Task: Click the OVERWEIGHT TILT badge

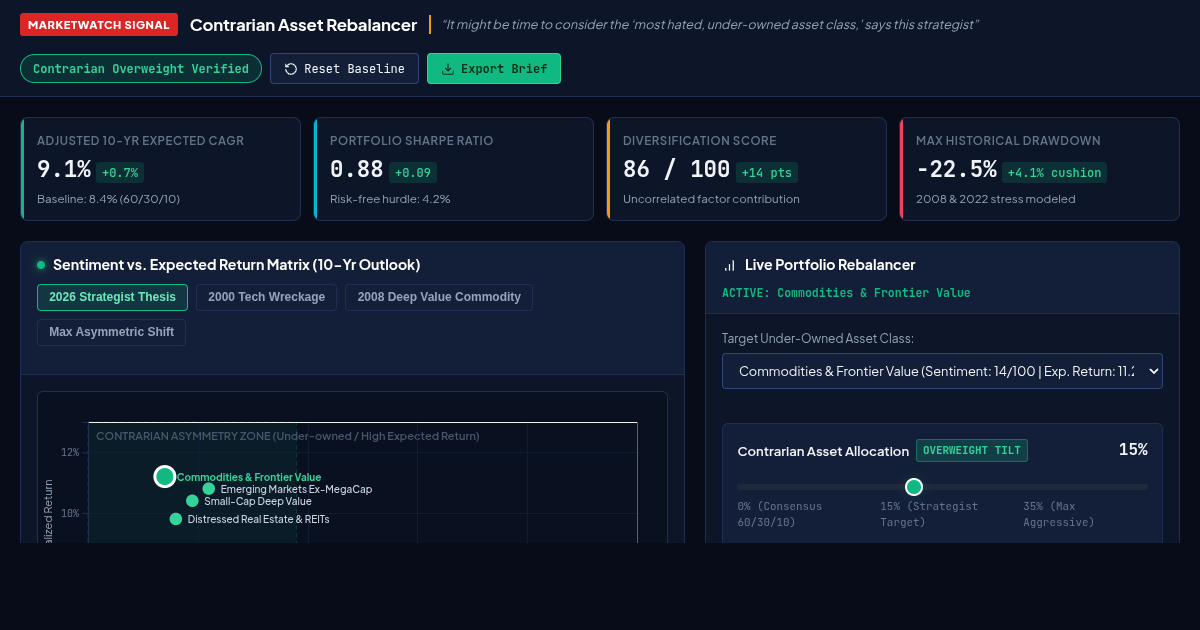Action: click(x=972, y=450)
